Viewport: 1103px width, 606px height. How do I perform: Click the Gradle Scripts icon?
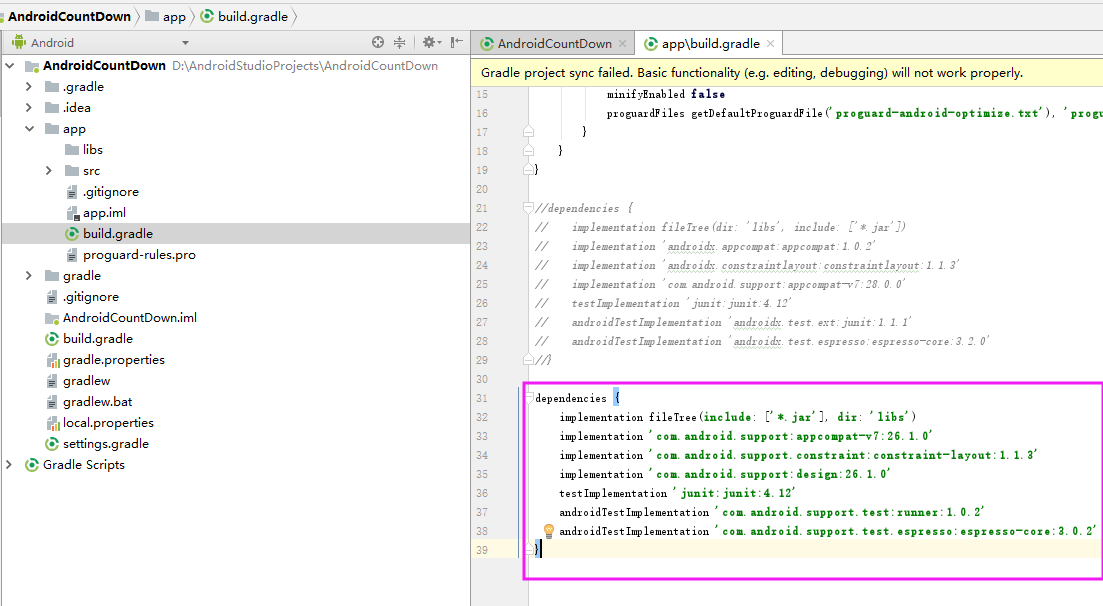coord(32,465)
